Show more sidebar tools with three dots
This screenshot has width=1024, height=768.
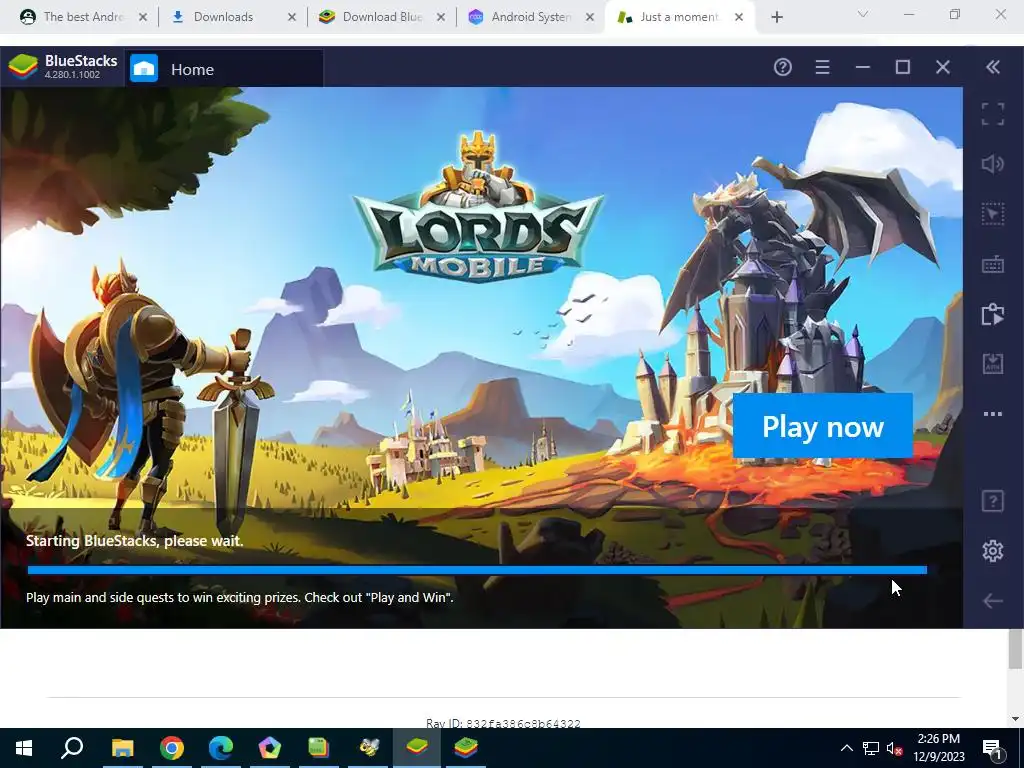point(993,414)
